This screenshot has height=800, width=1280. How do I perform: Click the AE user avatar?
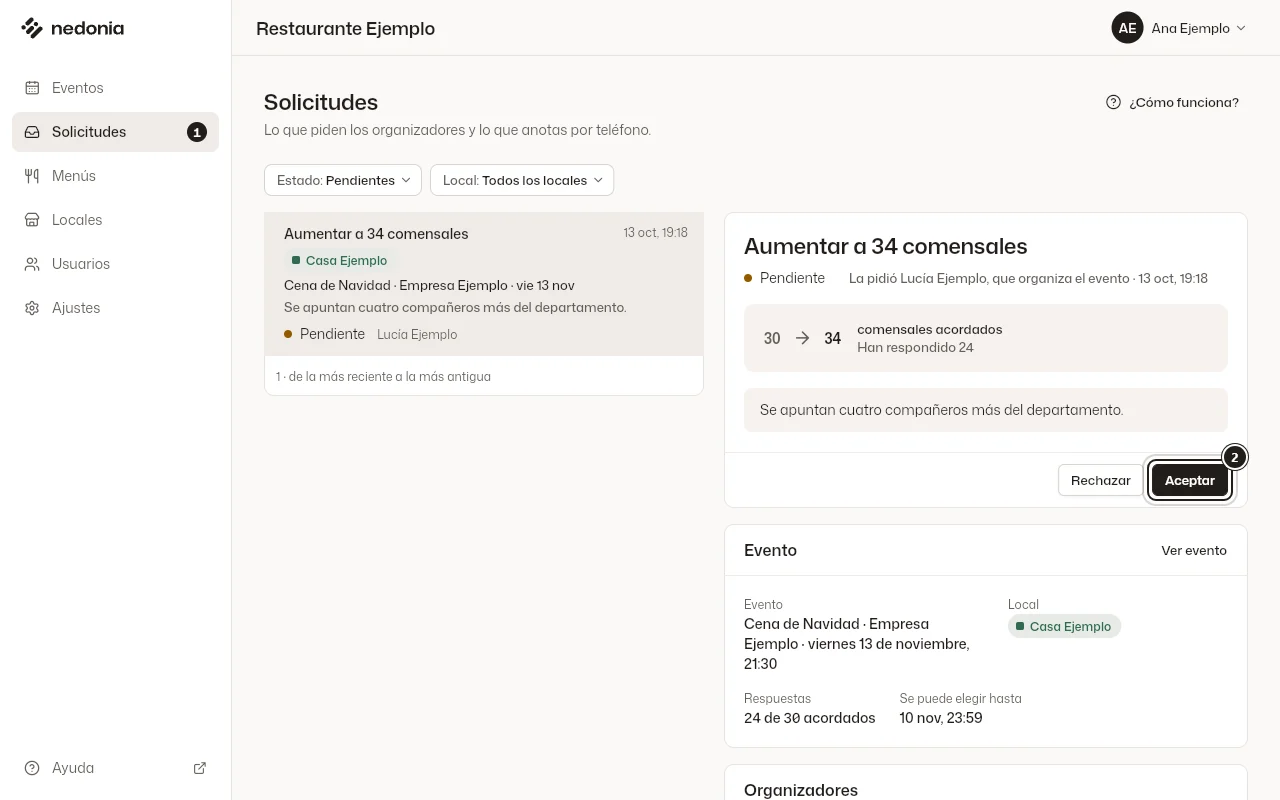(x=1127, y=28)
